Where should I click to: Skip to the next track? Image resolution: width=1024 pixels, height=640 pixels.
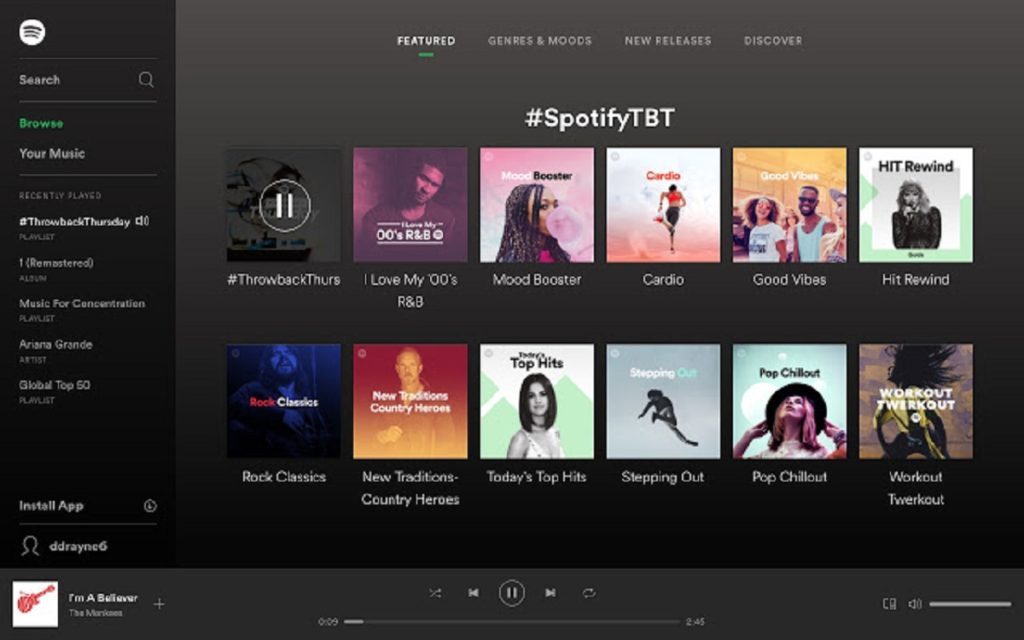pos(550,593)
